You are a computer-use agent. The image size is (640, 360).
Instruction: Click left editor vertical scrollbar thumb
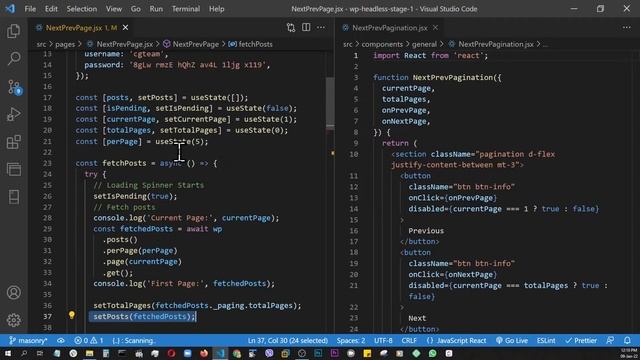(330, 102)
